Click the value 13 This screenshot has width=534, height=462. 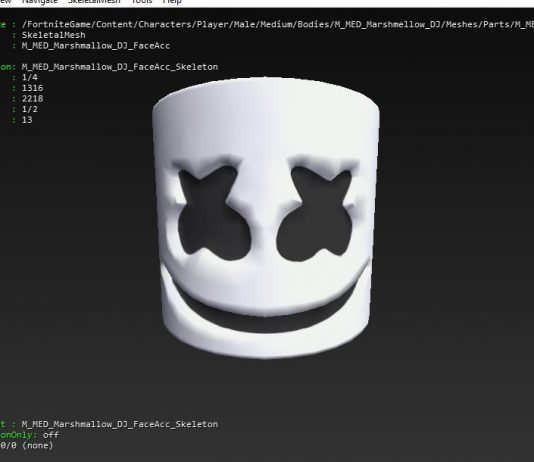click(27, 120)
